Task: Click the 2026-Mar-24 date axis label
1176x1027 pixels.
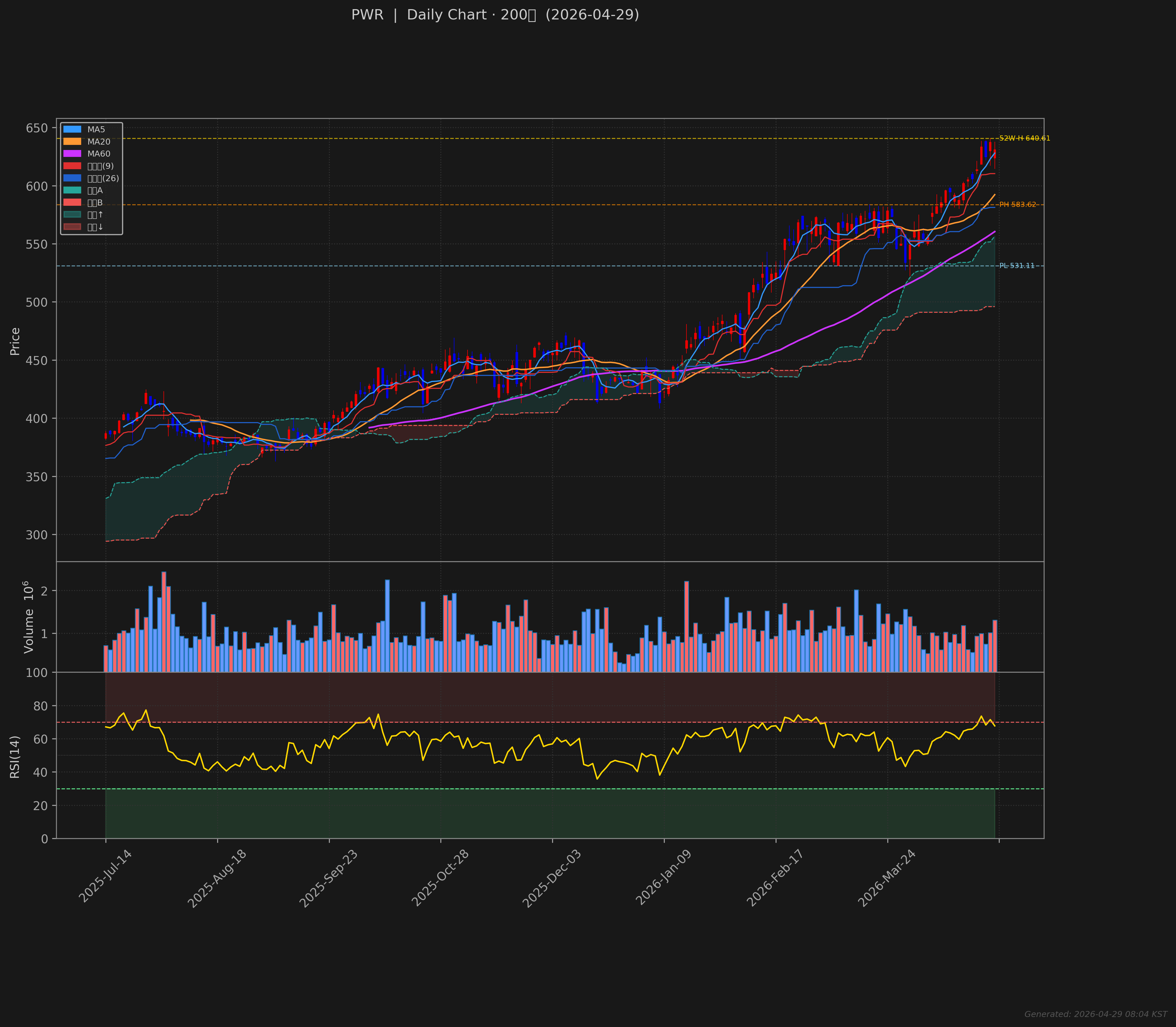Action: tap(887, 878)
